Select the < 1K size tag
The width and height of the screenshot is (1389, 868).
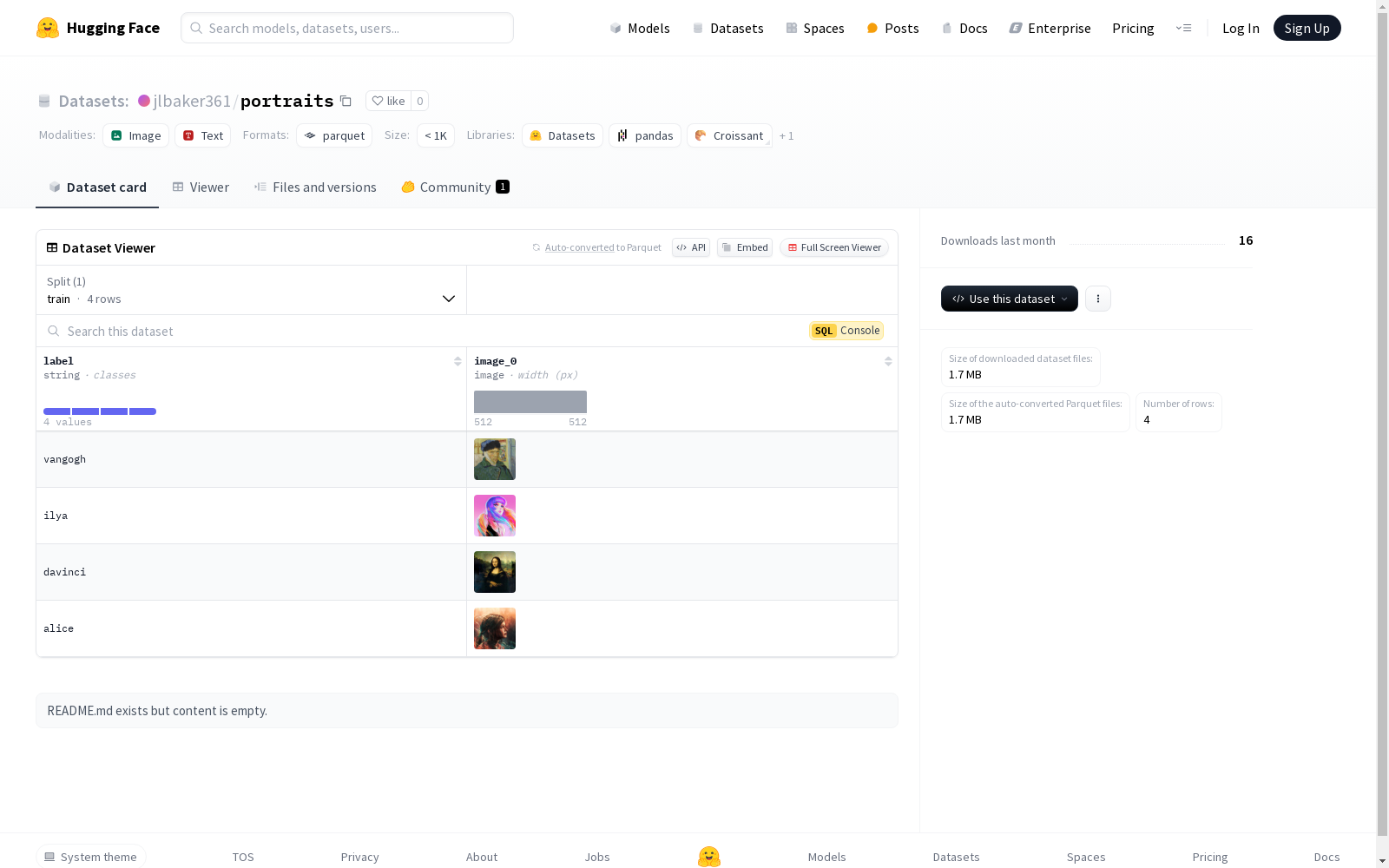pyautogui.click(x=436, y=135)
